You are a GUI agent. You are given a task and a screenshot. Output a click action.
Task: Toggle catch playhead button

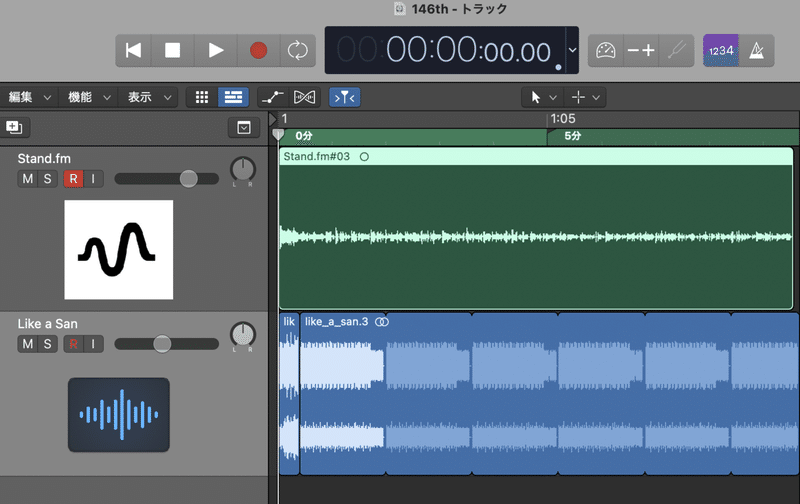(x=345, y=97)
